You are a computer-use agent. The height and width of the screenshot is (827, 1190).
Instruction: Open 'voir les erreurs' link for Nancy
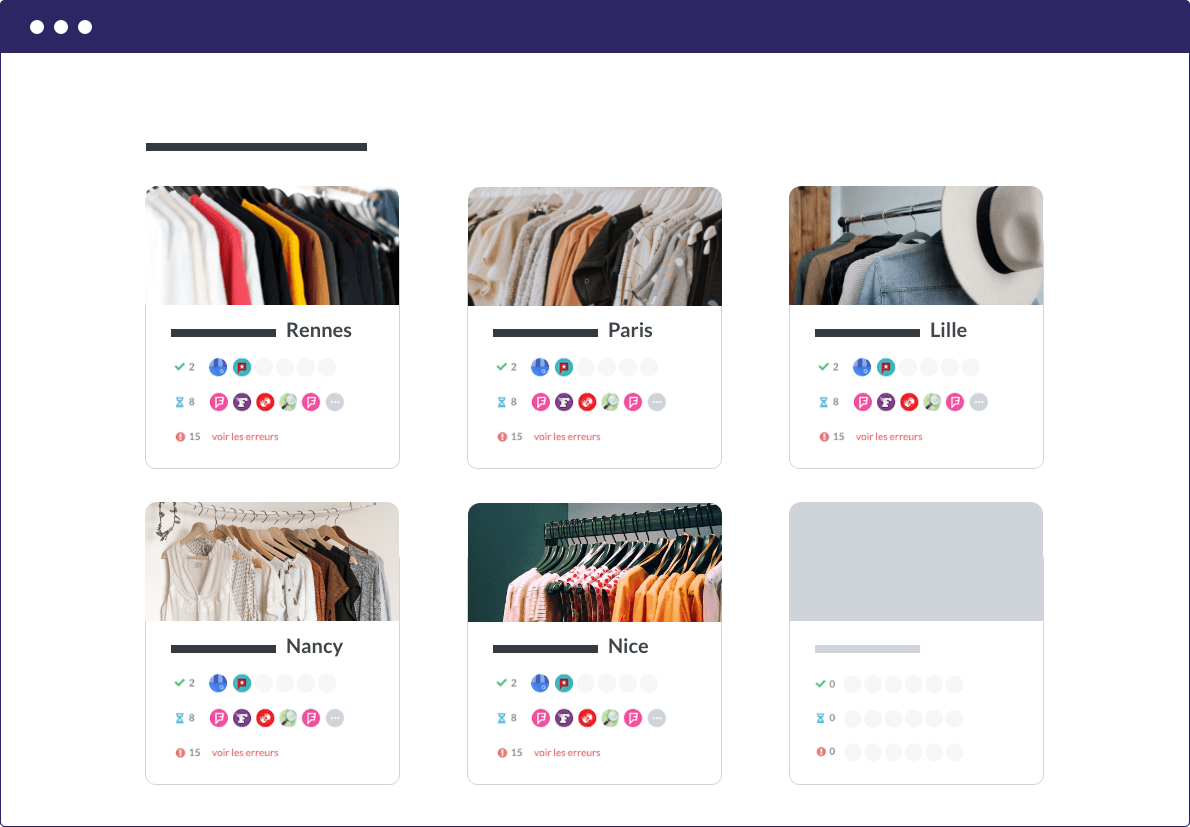(245, 753)
